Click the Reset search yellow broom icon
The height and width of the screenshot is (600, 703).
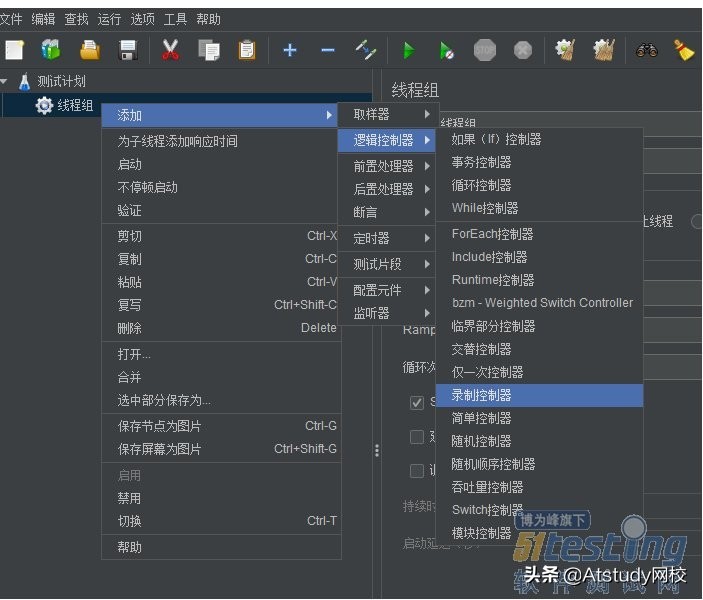684,50
